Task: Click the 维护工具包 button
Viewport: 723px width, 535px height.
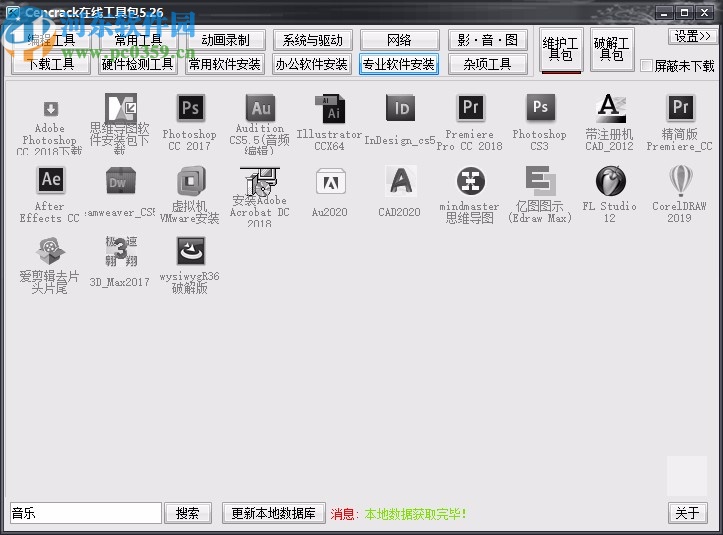Action: point(561,49)
